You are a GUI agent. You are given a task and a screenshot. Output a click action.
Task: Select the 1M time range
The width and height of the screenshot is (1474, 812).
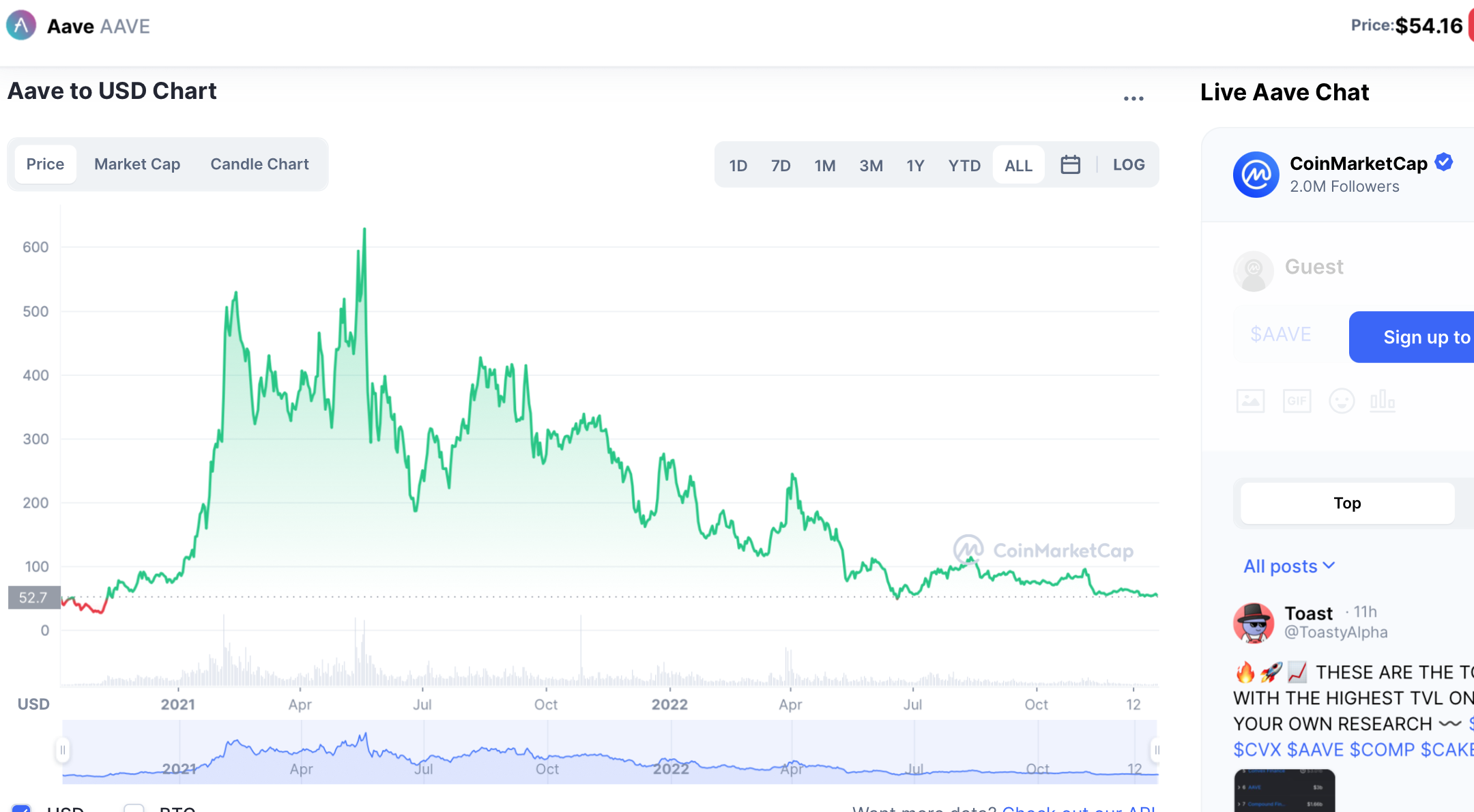coord(825,166)
